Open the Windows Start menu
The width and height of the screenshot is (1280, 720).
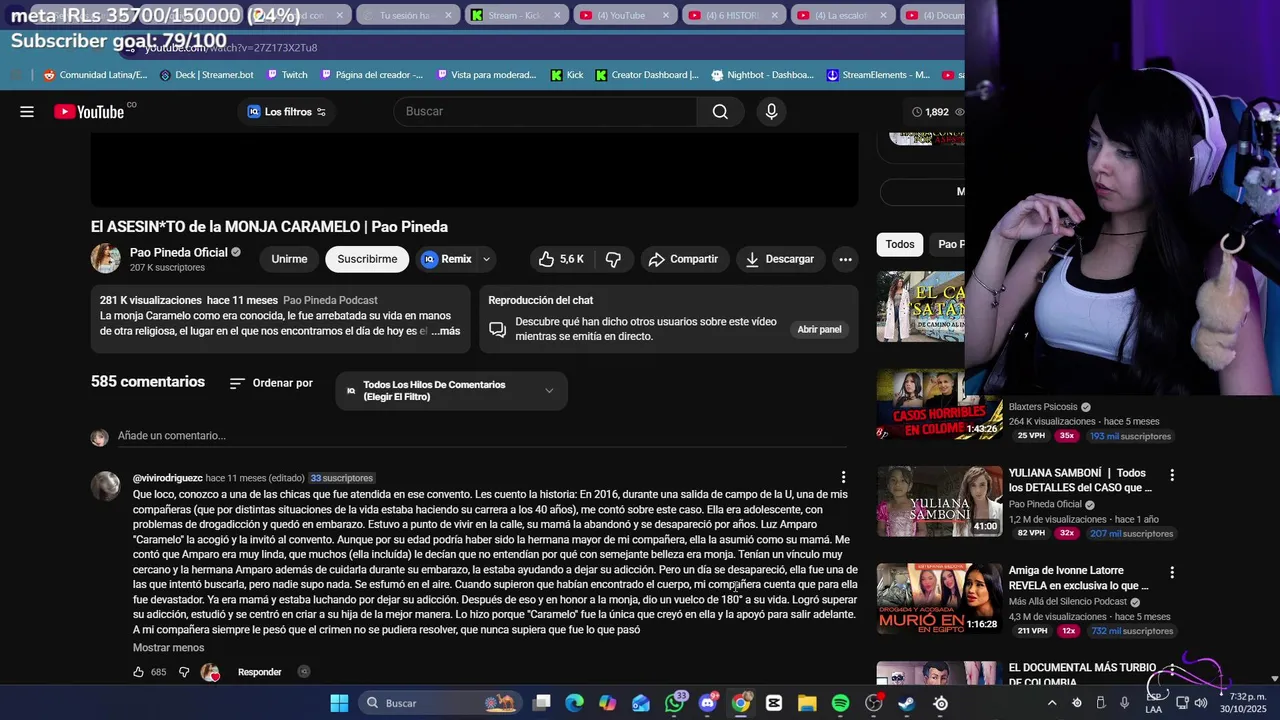tap(339, 703)
